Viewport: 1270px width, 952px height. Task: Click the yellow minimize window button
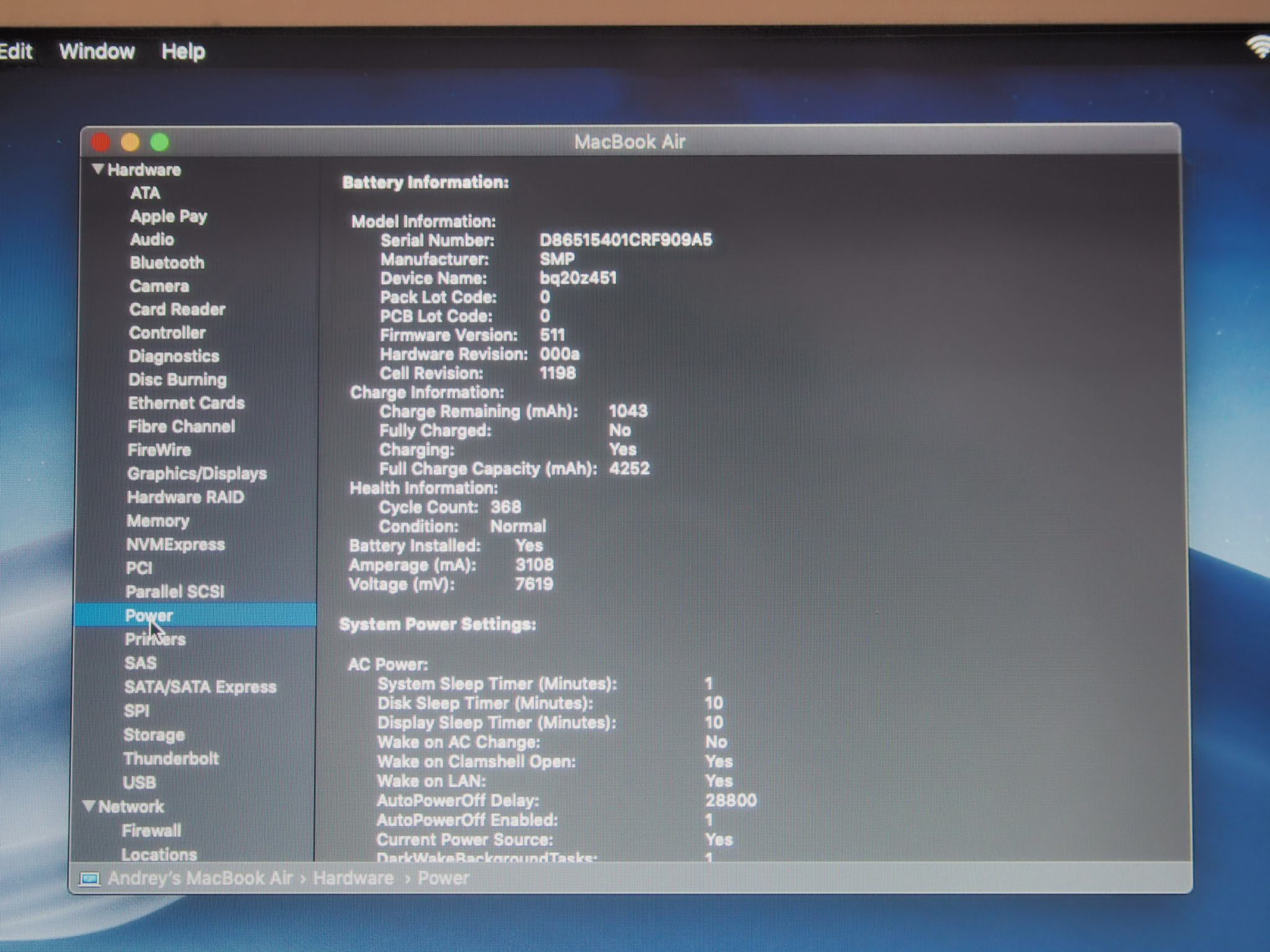pos(130,143)
